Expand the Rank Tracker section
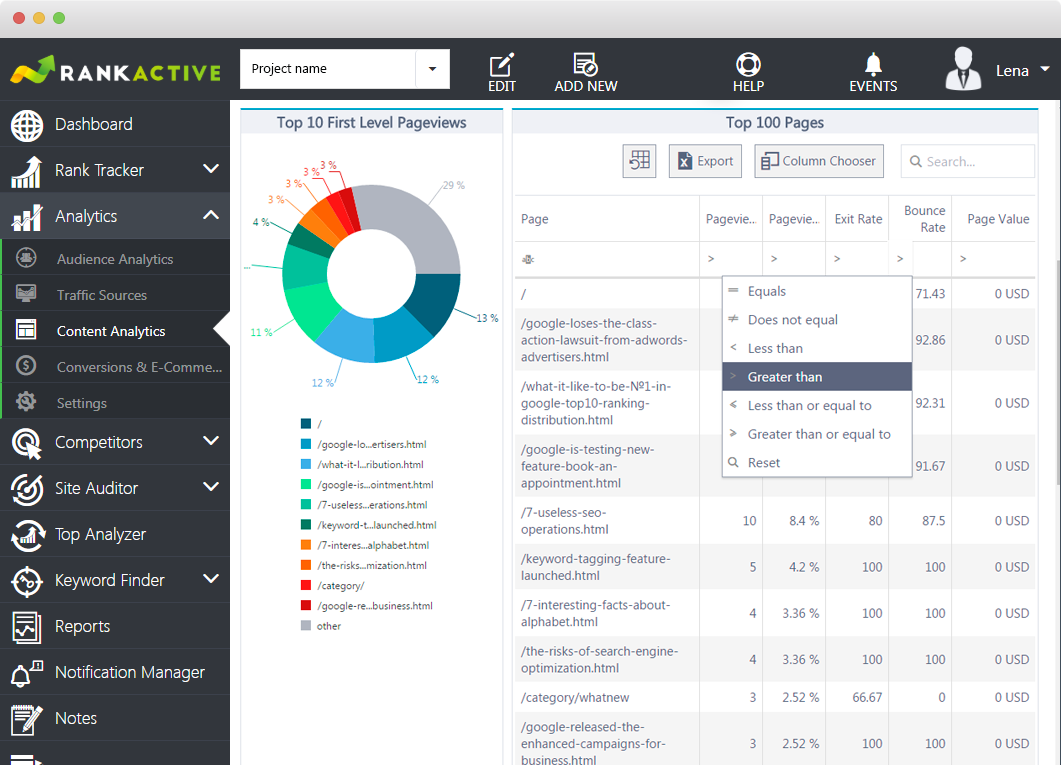This screenshot has width=1061, height=765. tap(211, 168)
